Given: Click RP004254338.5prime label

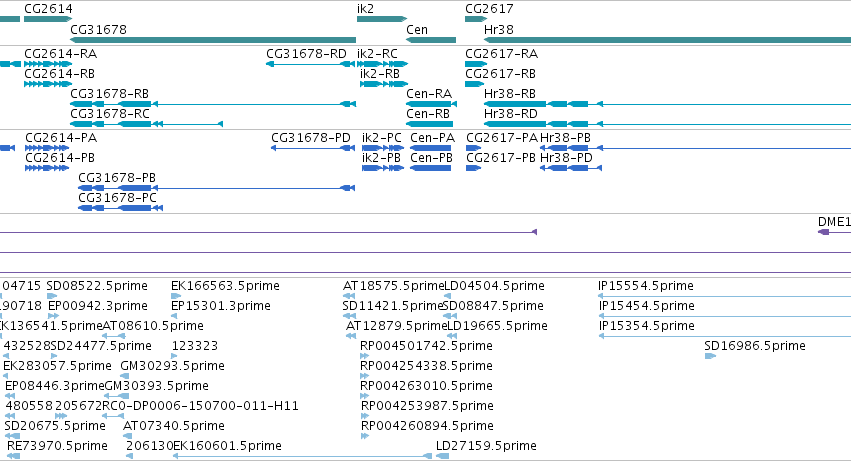Looking at the screenshot, I should [427, 367].
